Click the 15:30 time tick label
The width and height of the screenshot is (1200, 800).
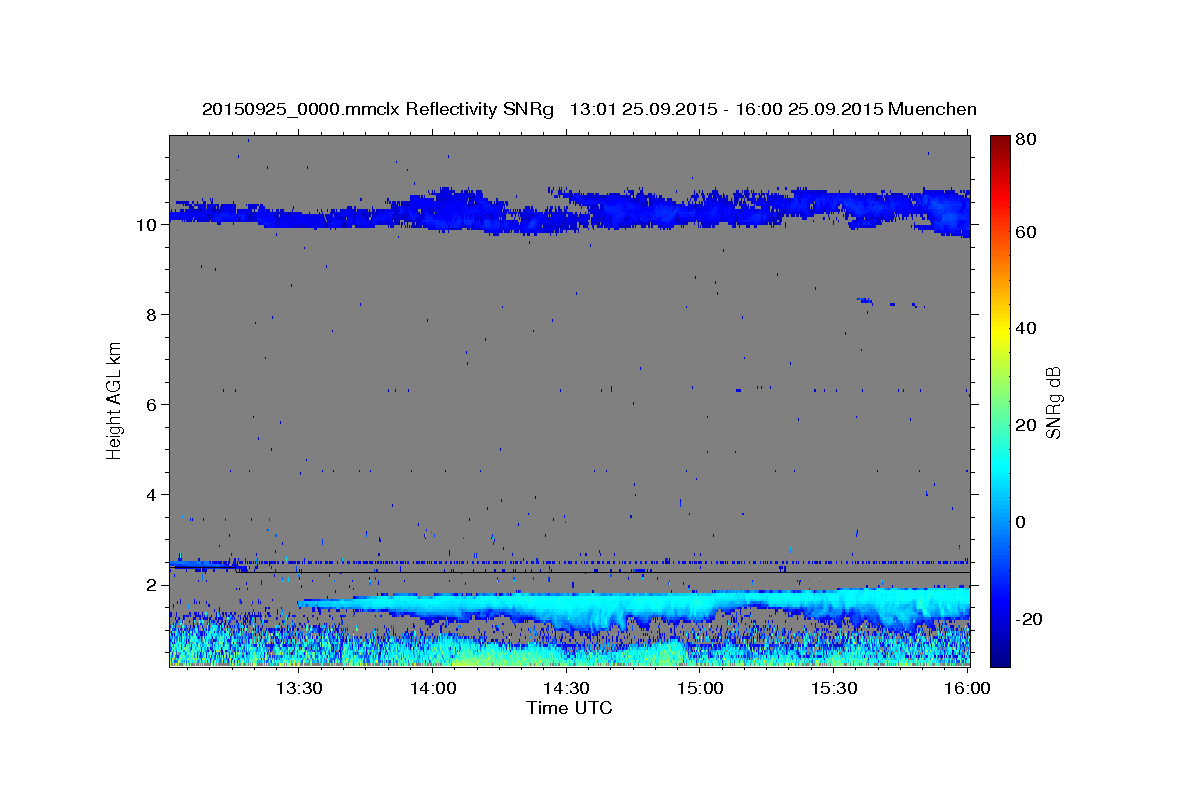(x=834, y=689)
